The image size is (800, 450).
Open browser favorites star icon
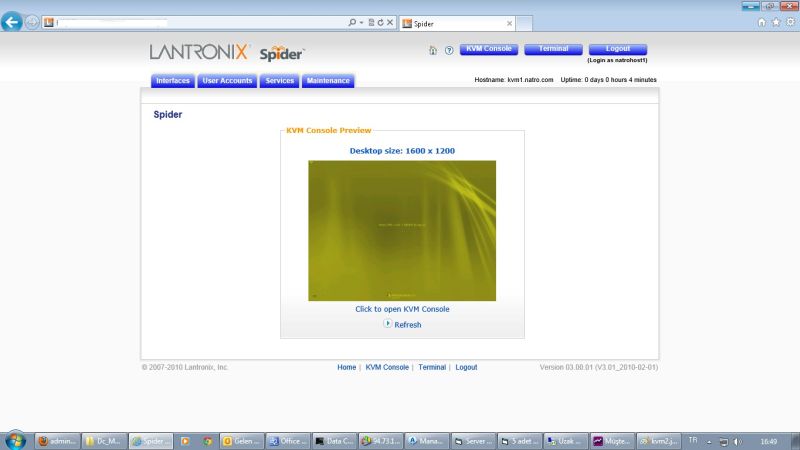coord(776,22)
